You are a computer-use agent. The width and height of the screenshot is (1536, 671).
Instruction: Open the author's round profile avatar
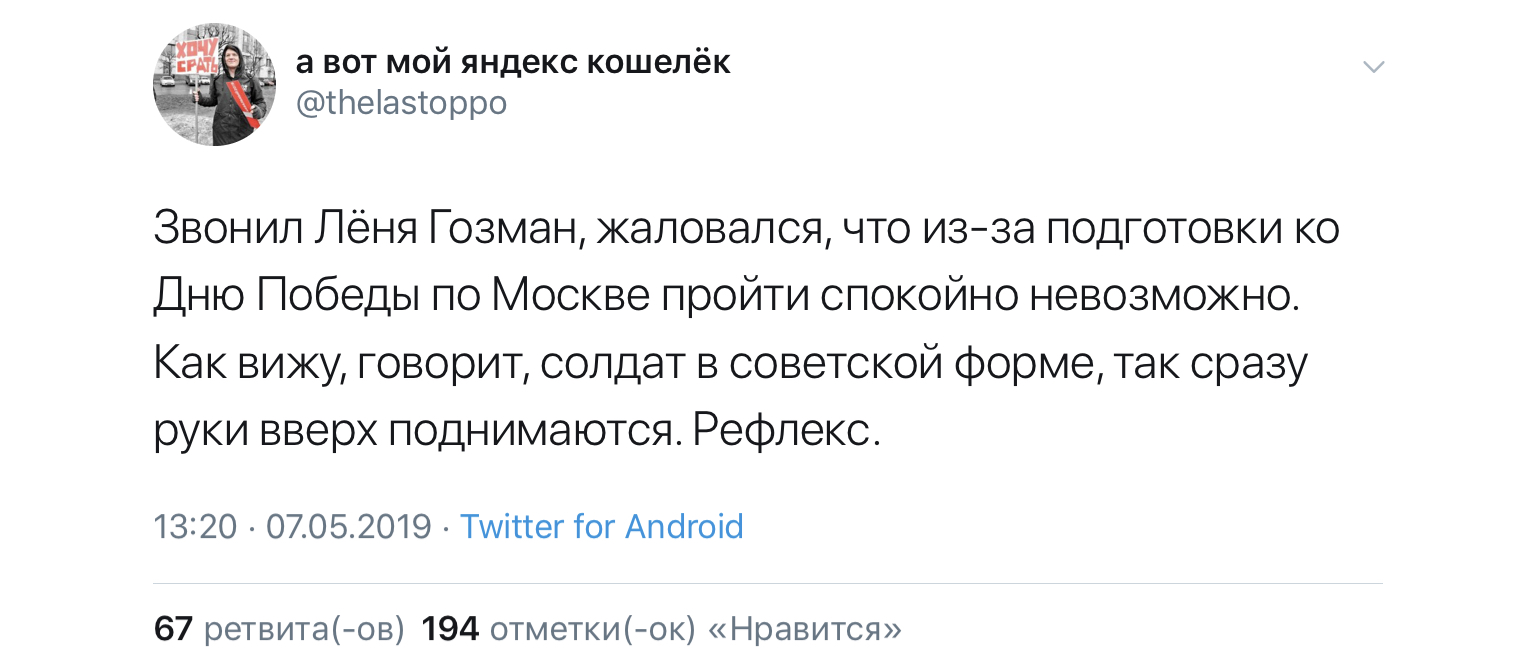214,85
